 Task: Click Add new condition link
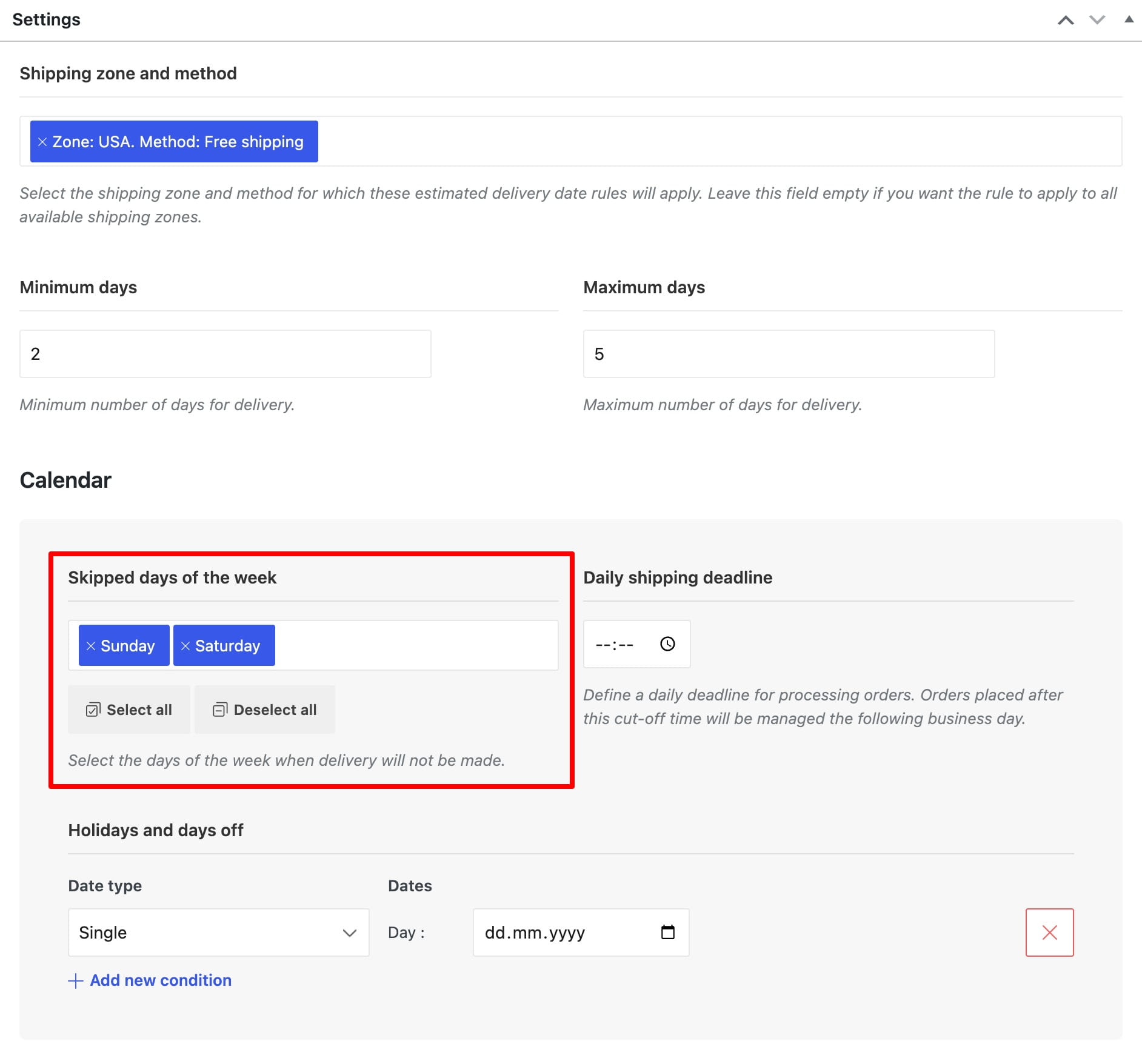coord(161,980)
